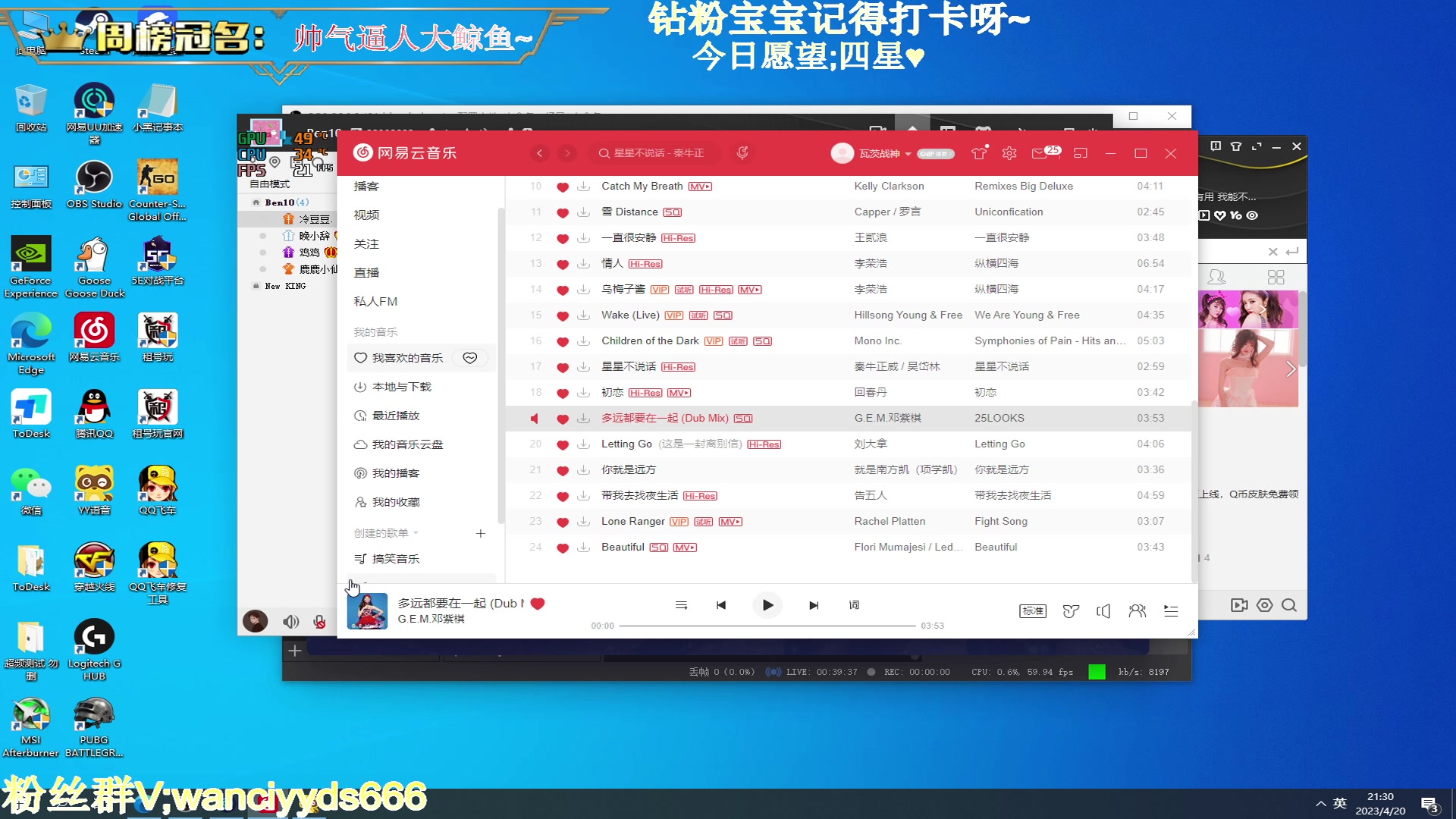Screen dimensions: 1456x819
Task: Select standard audio quality 标准 button
Action: pos(1032,610)
